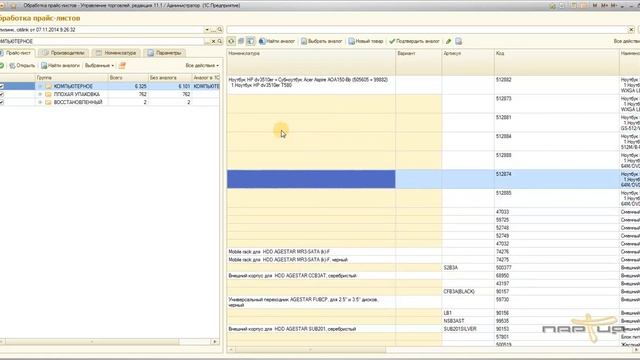The width and height of the screenshot is (640, 360).
Task: Clear the 'КОМПЬЮТЕРНОЕ' filter field
Action: coord(213,41)
